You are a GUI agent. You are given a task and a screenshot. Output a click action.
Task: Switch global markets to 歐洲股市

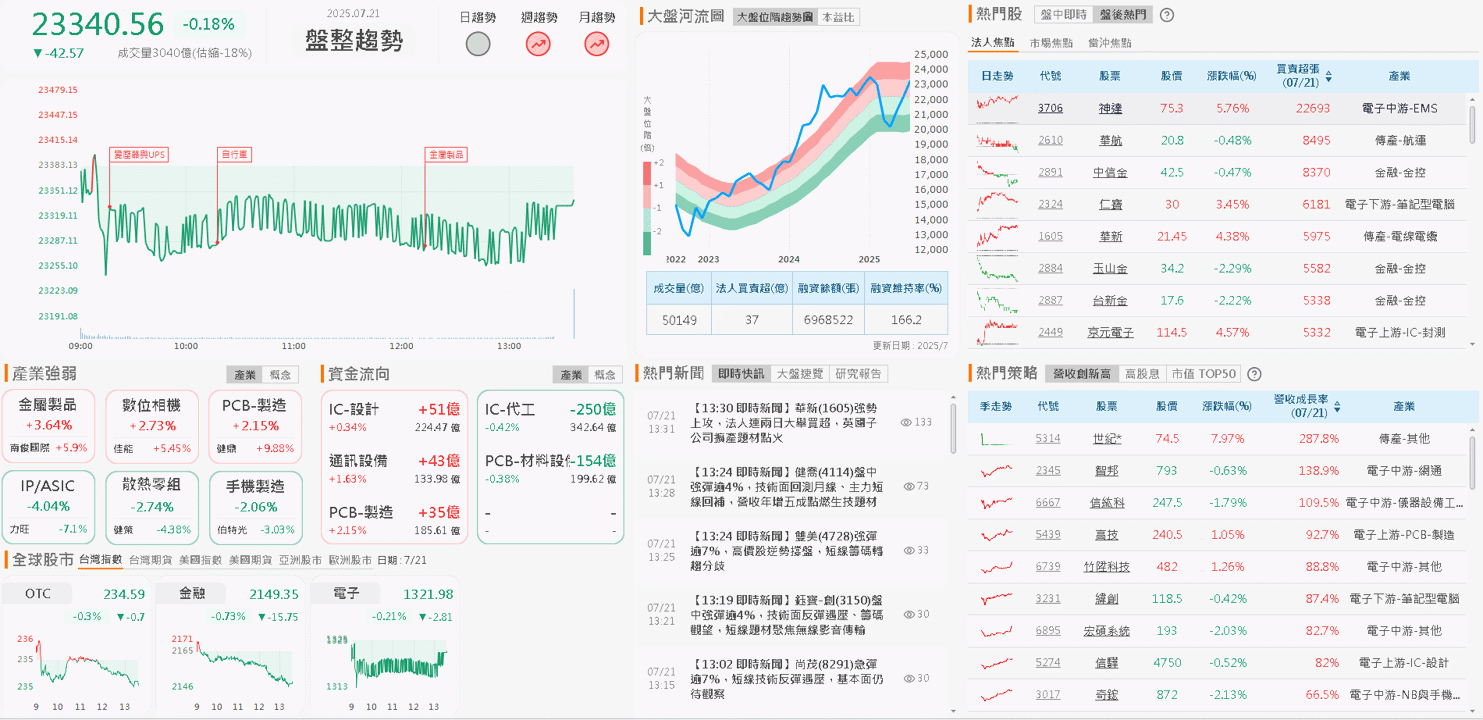point(351,560)
